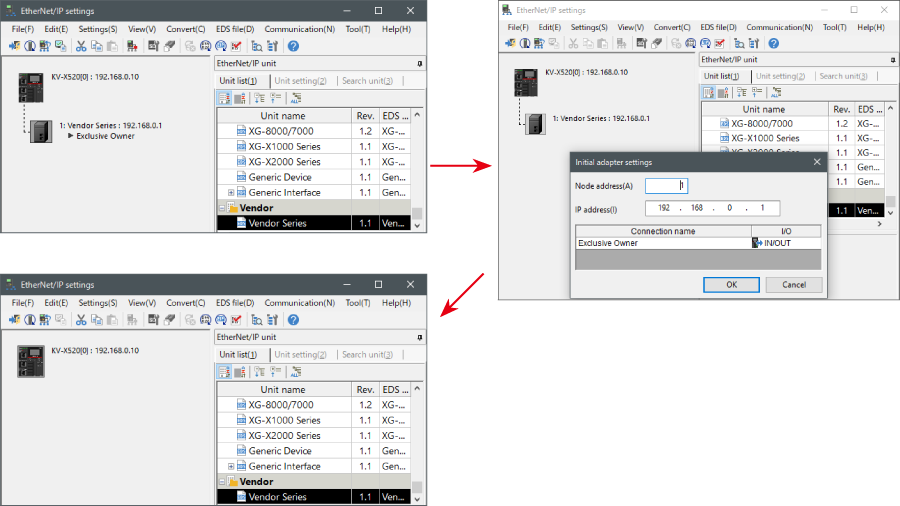This screenshot has width=900, height=506.
Task: Click the Vendor Series adapter icon in top-left window
Action: (x=41, y=130)
